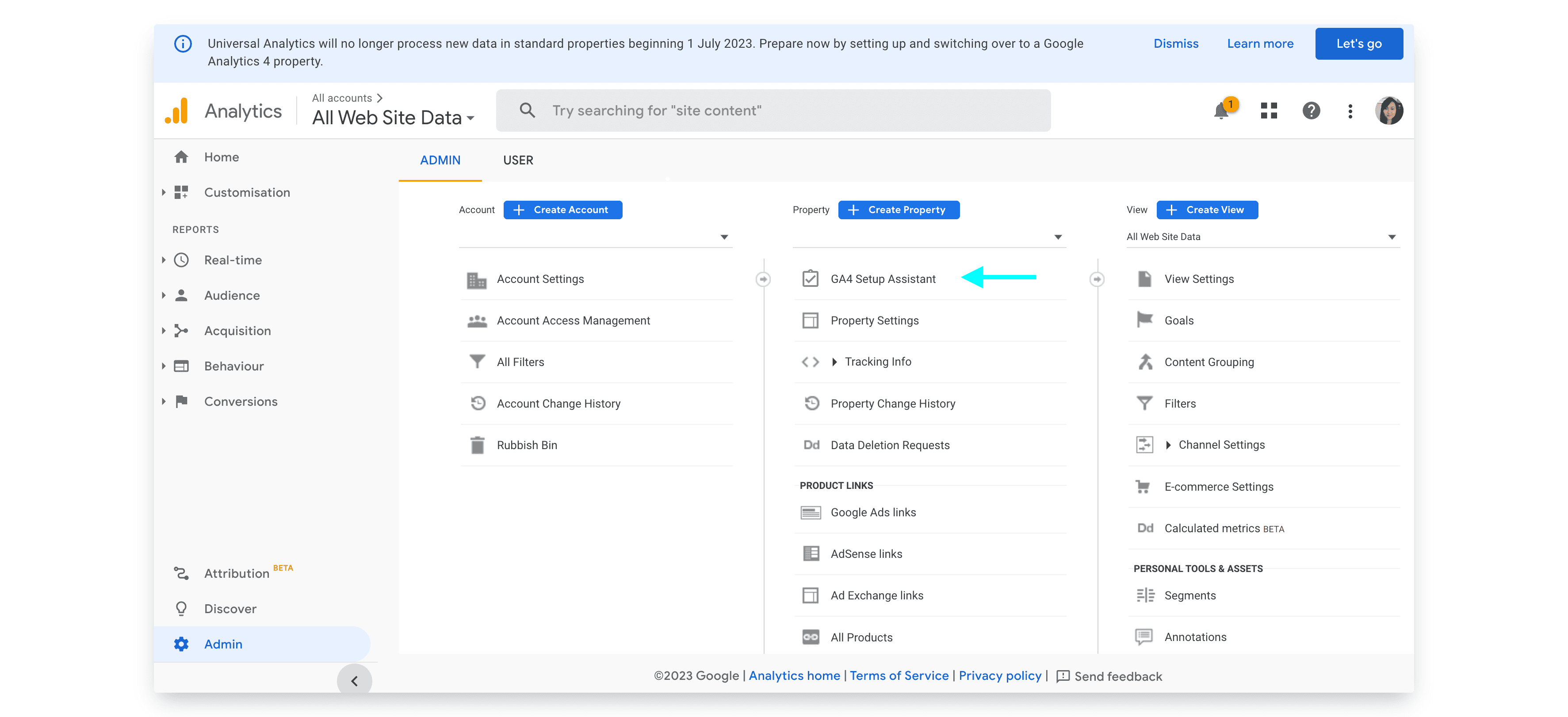Switch to the USER tab
This screenshot has width=1568, height=717.
[518, 160]
